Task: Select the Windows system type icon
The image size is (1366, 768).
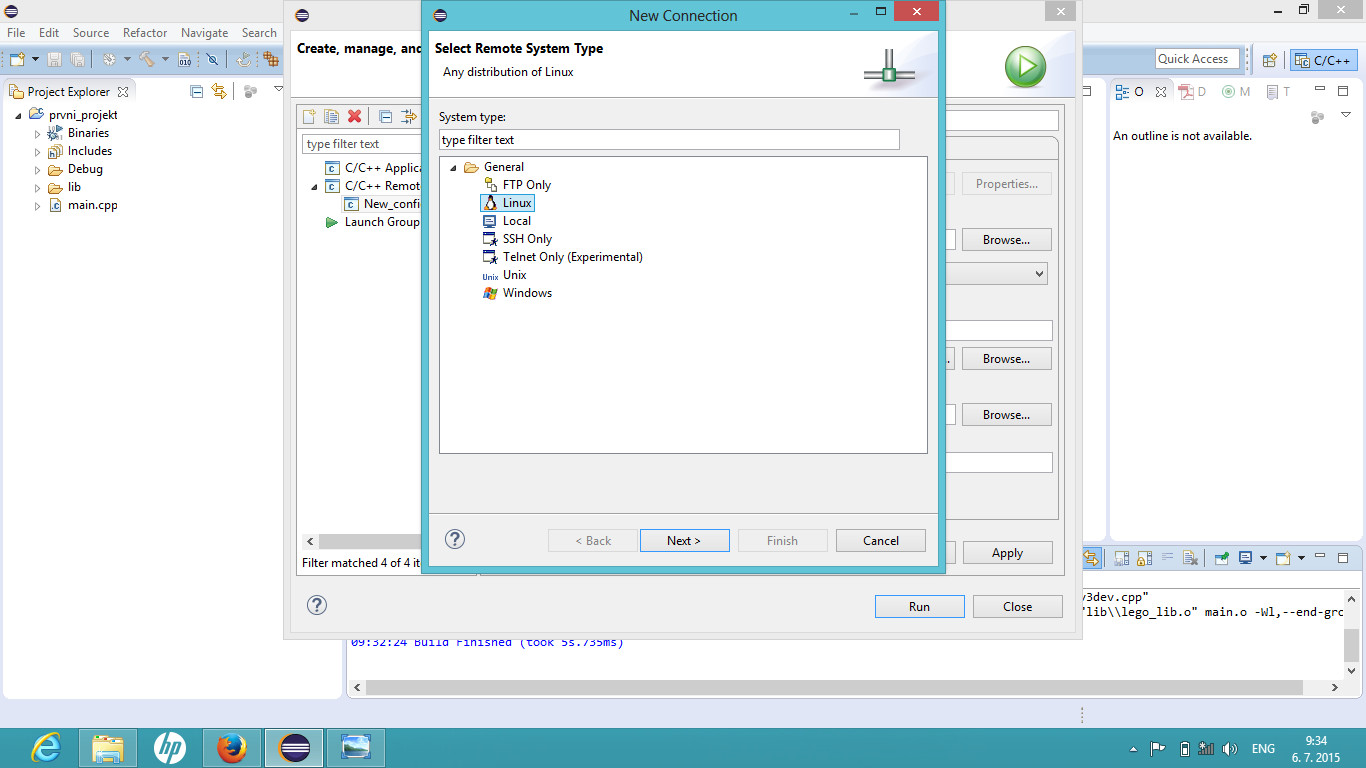Action: [490, 293]
